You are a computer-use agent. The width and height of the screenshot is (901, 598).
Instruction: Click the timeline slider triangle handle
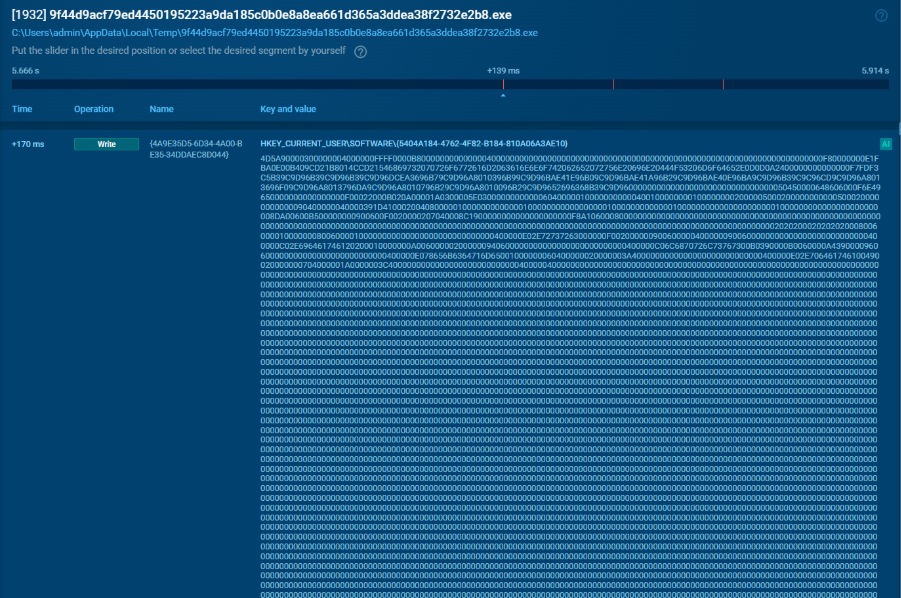[503, 95]
